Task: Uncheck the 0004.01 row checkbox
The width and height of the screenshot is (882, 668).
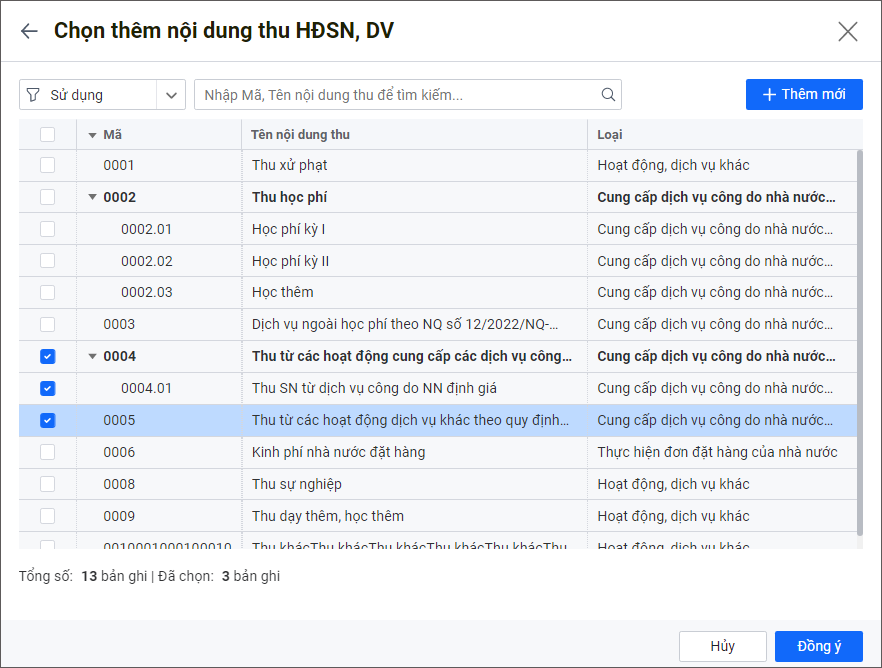Action: pos(48,388)
